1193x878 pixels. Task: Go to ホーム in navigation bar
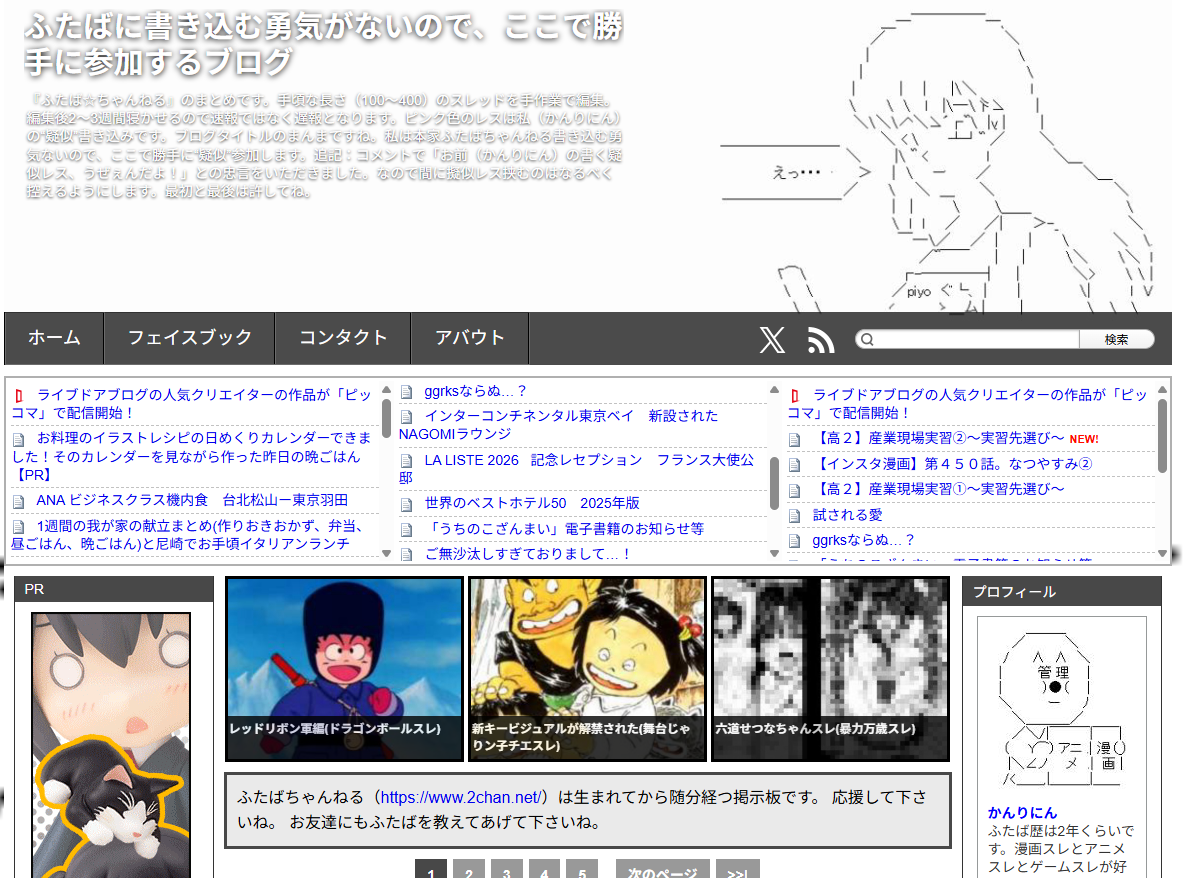click(54, 338)
